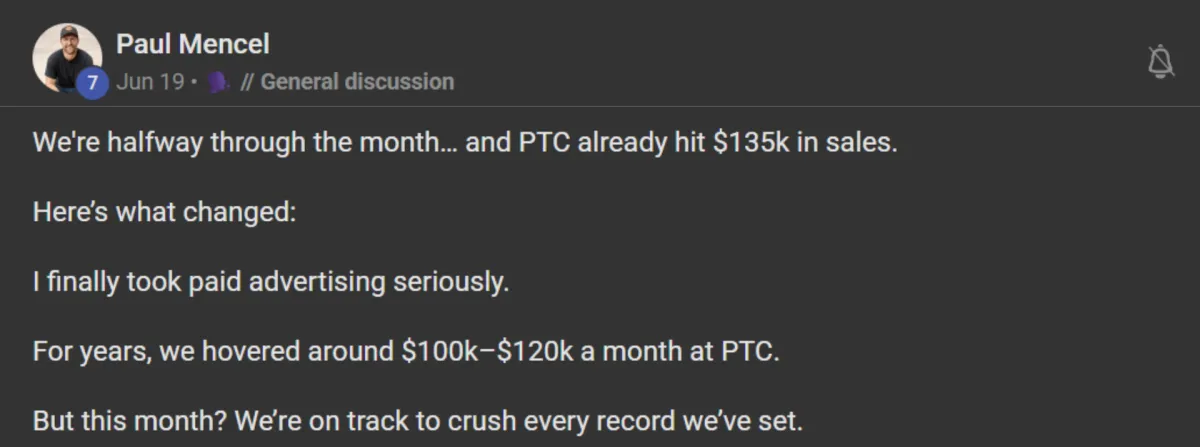Click the Jun 19 post date
Image resolution: width=1200 pixels, height=447 pixels.
(x=150, y=82)
